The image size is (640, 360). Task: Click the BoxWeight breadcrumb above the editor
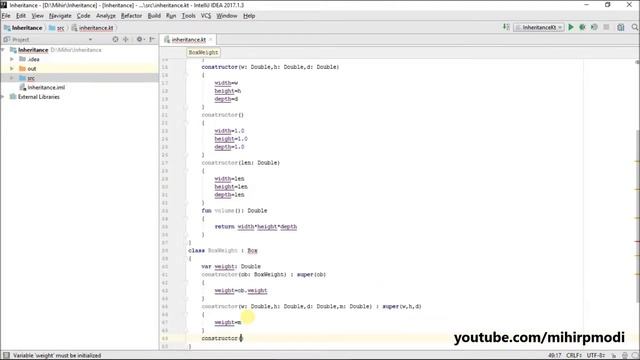click(203, 52)
